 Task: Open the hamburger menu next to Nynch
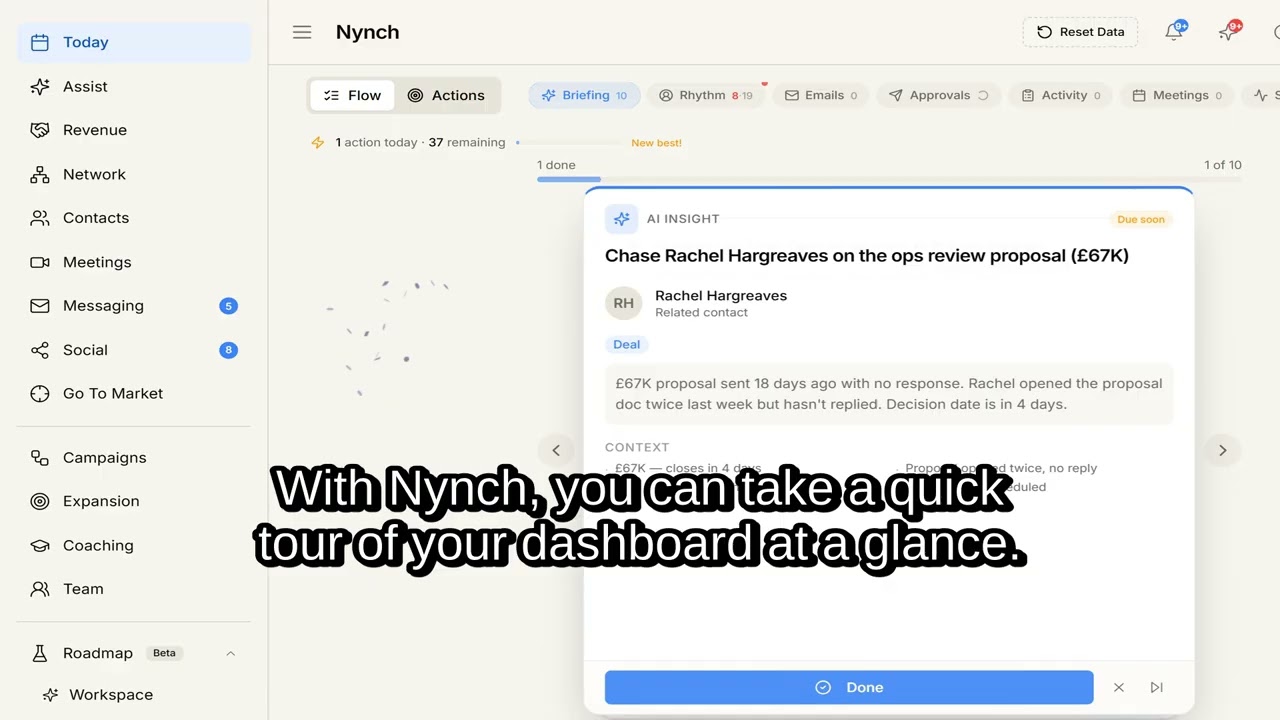click(x=302, y=32)
